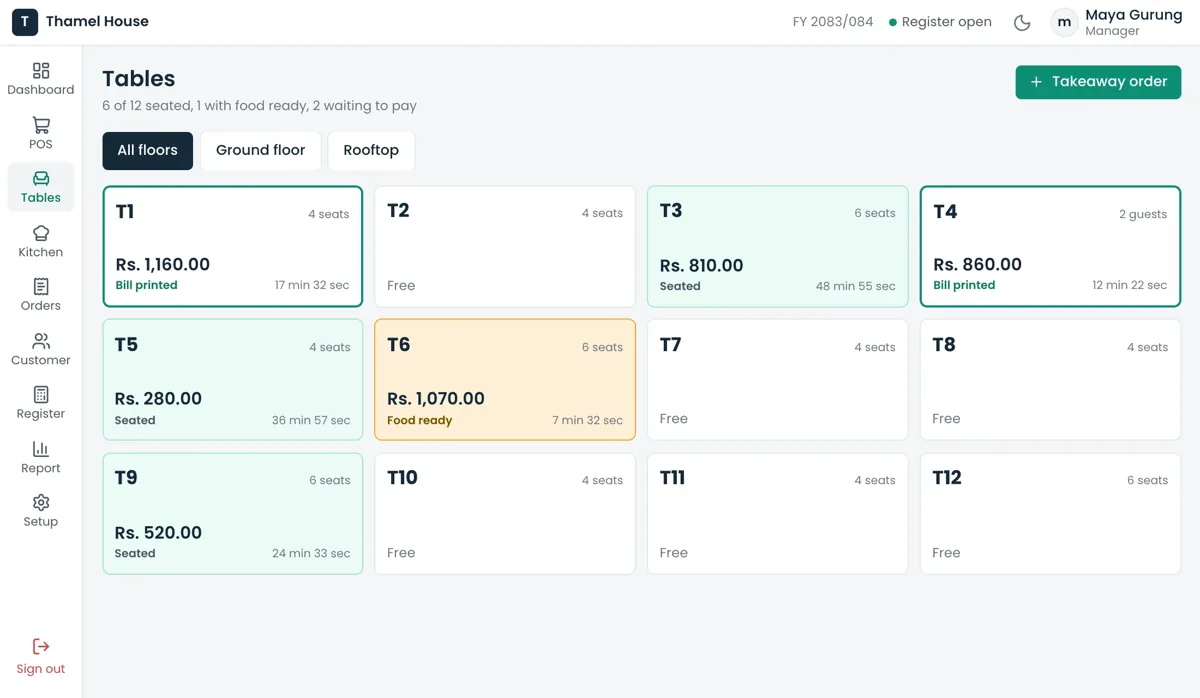Screen dimensions: 1200x698
Task: Open table T6 with food ready
Action: click(x=505, y=380)
